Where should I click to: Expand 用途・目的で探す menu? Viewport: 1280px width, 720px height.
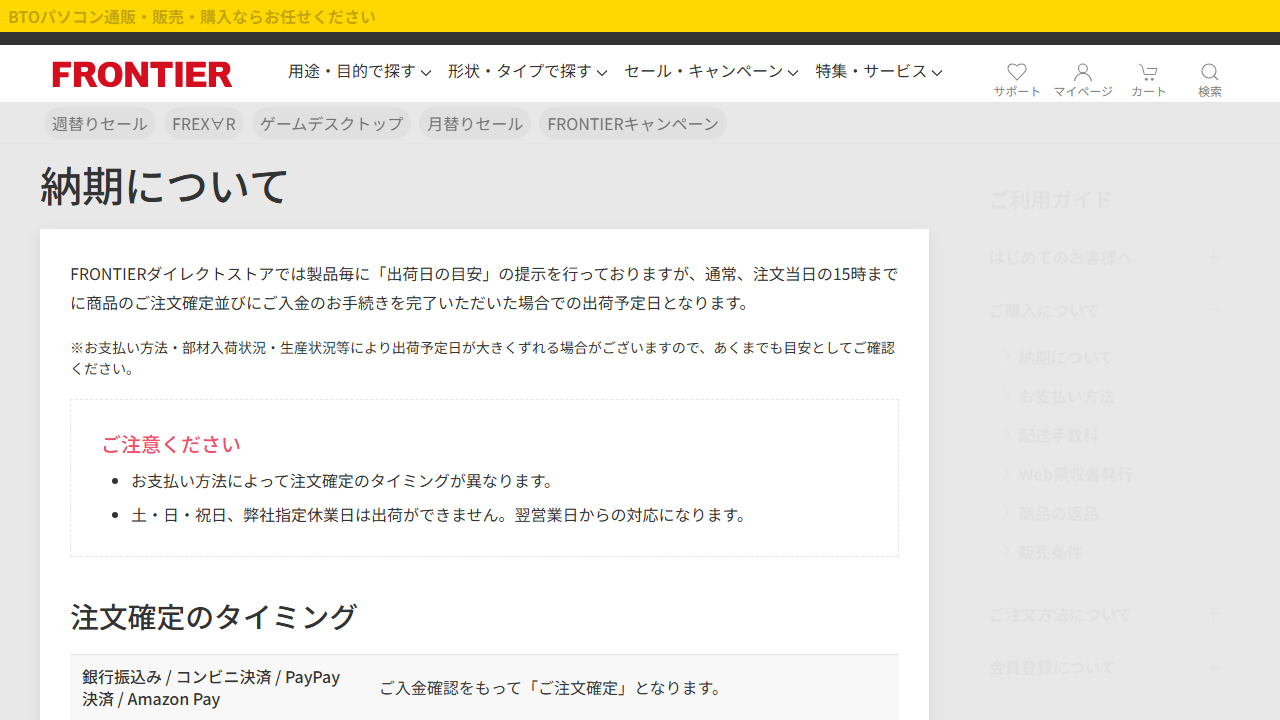(360, 72)
